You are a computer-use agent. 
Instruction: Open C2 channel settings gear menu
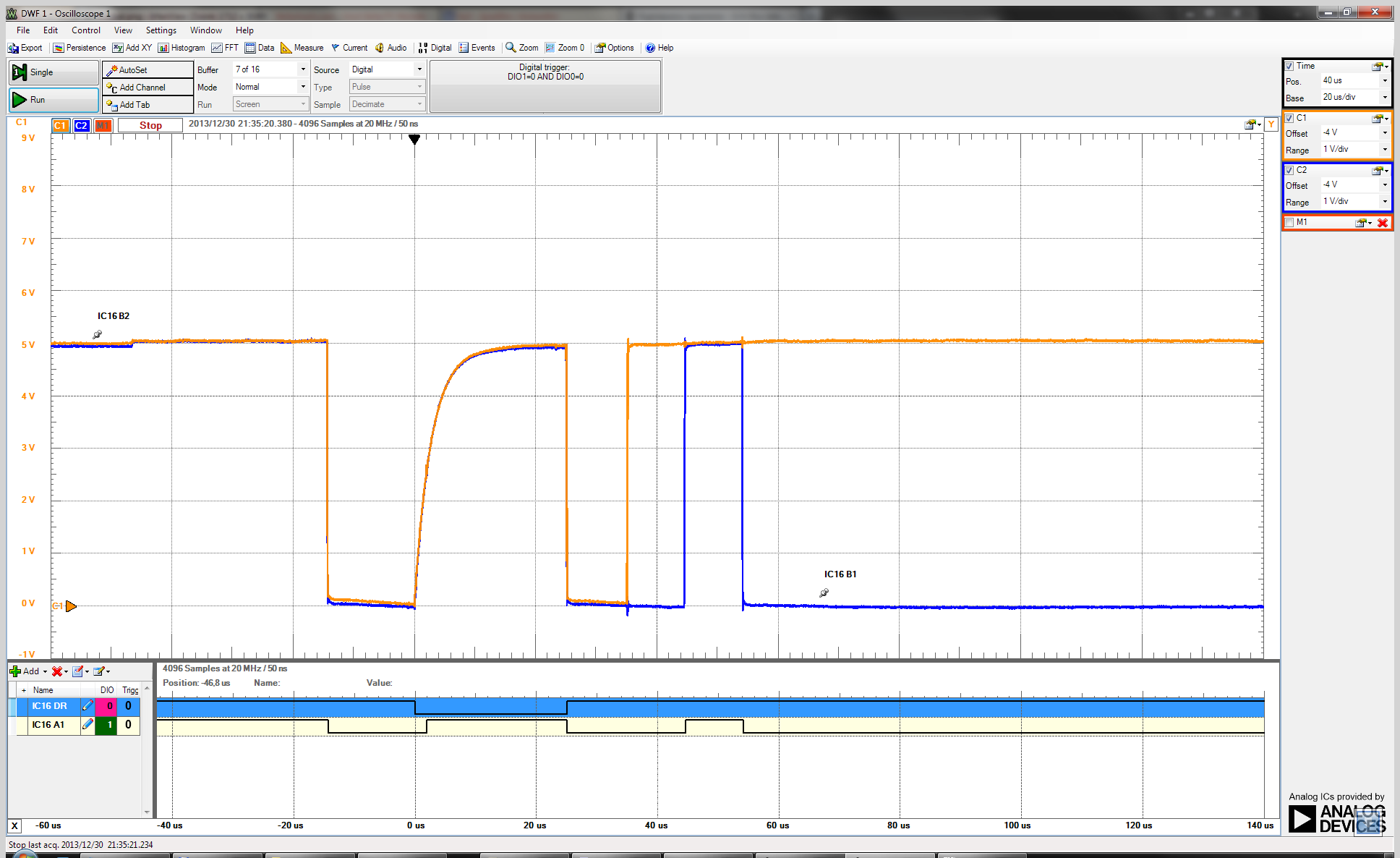click(x=1380, y=171)
